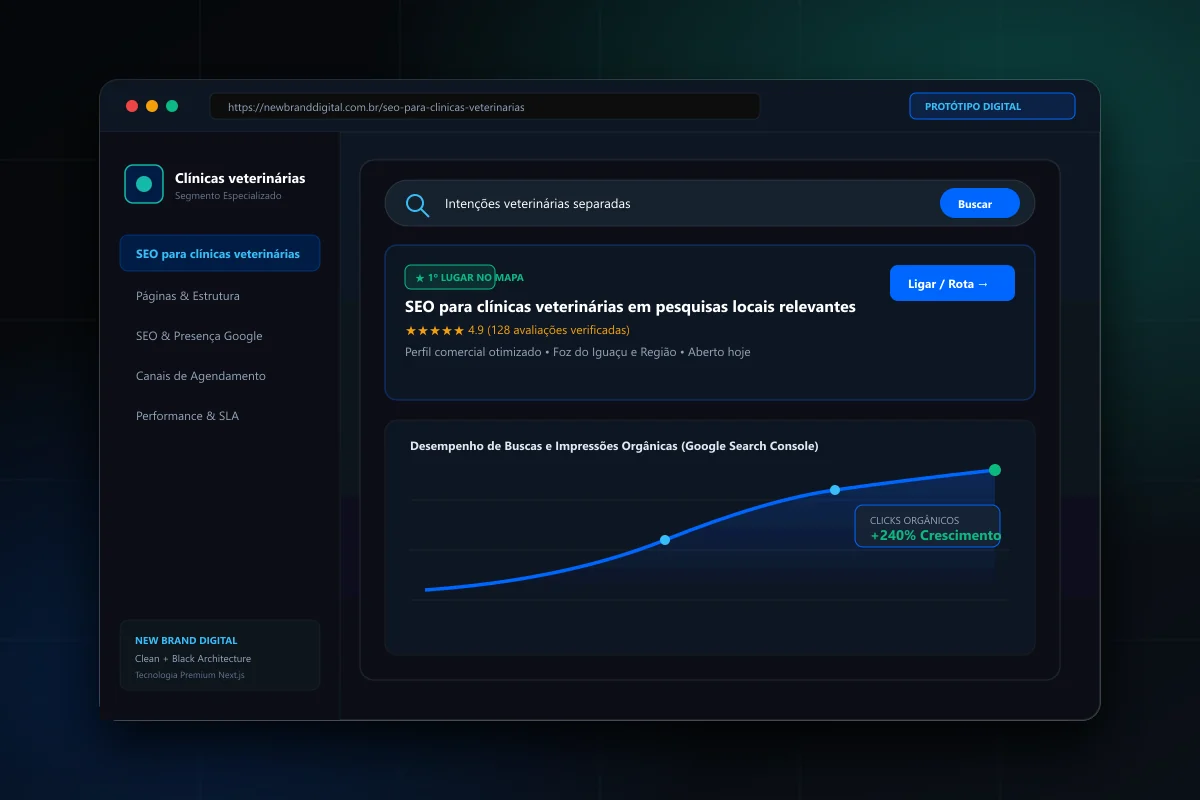Click Clean + Black Architecture text
1200x800 pixels.
coord(193,659)
